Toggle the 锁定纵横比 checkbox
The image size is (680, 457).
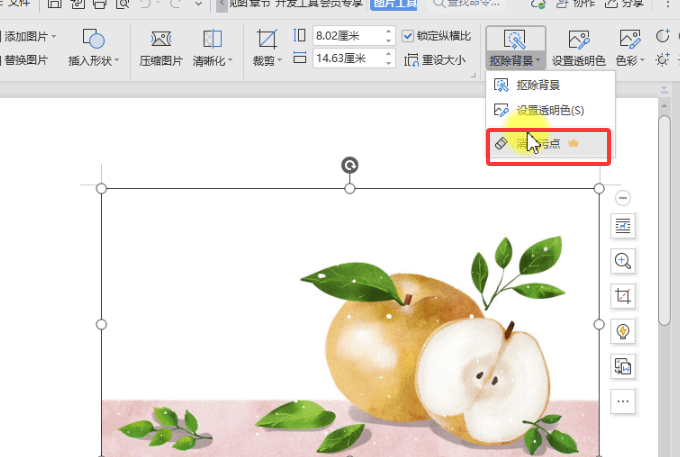point(408,36)
